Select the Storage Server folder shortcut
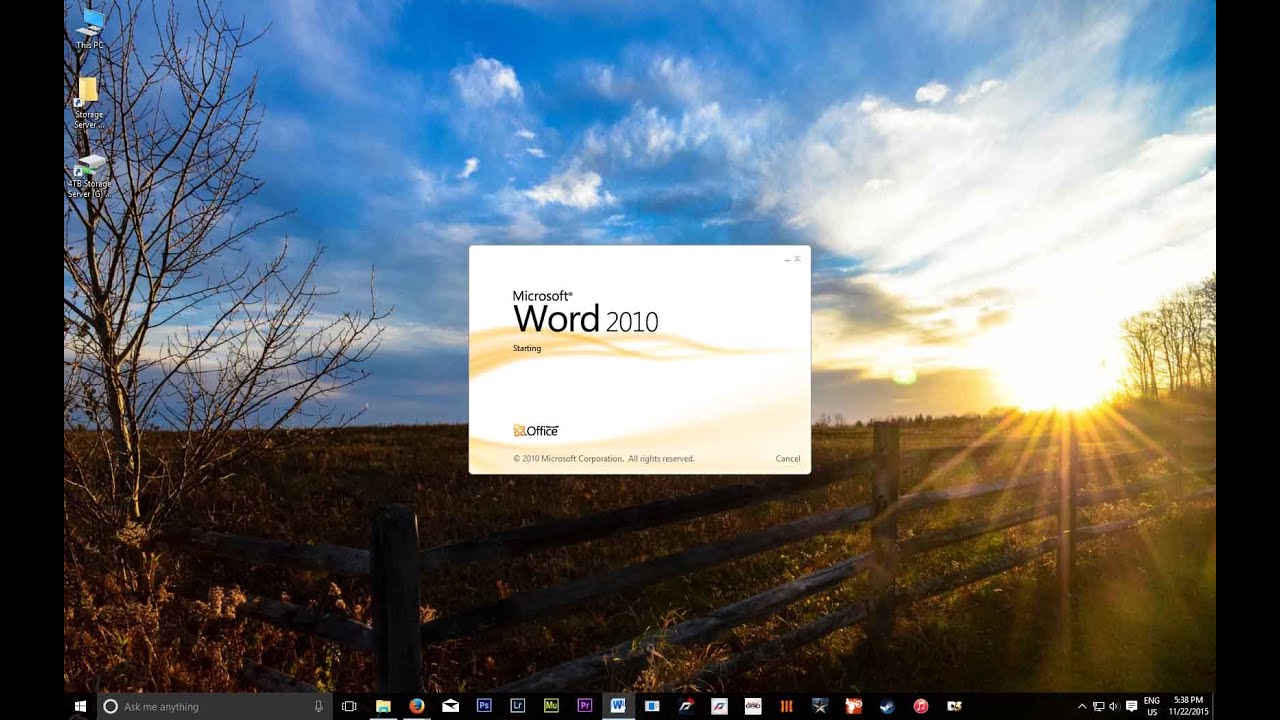Viewport: 1280px width, 720px height. click(x=88, y=102)
